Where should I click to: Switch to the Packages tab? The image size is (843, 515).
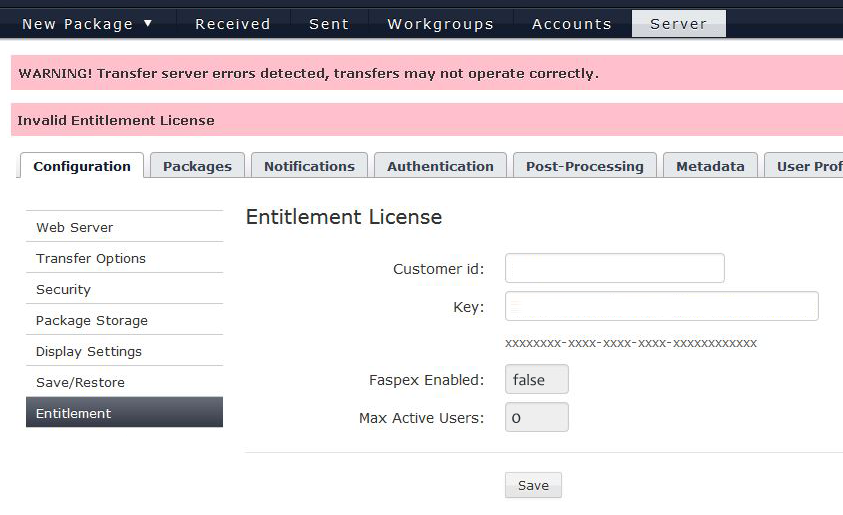pyautogui.click(x=197, y=166)
